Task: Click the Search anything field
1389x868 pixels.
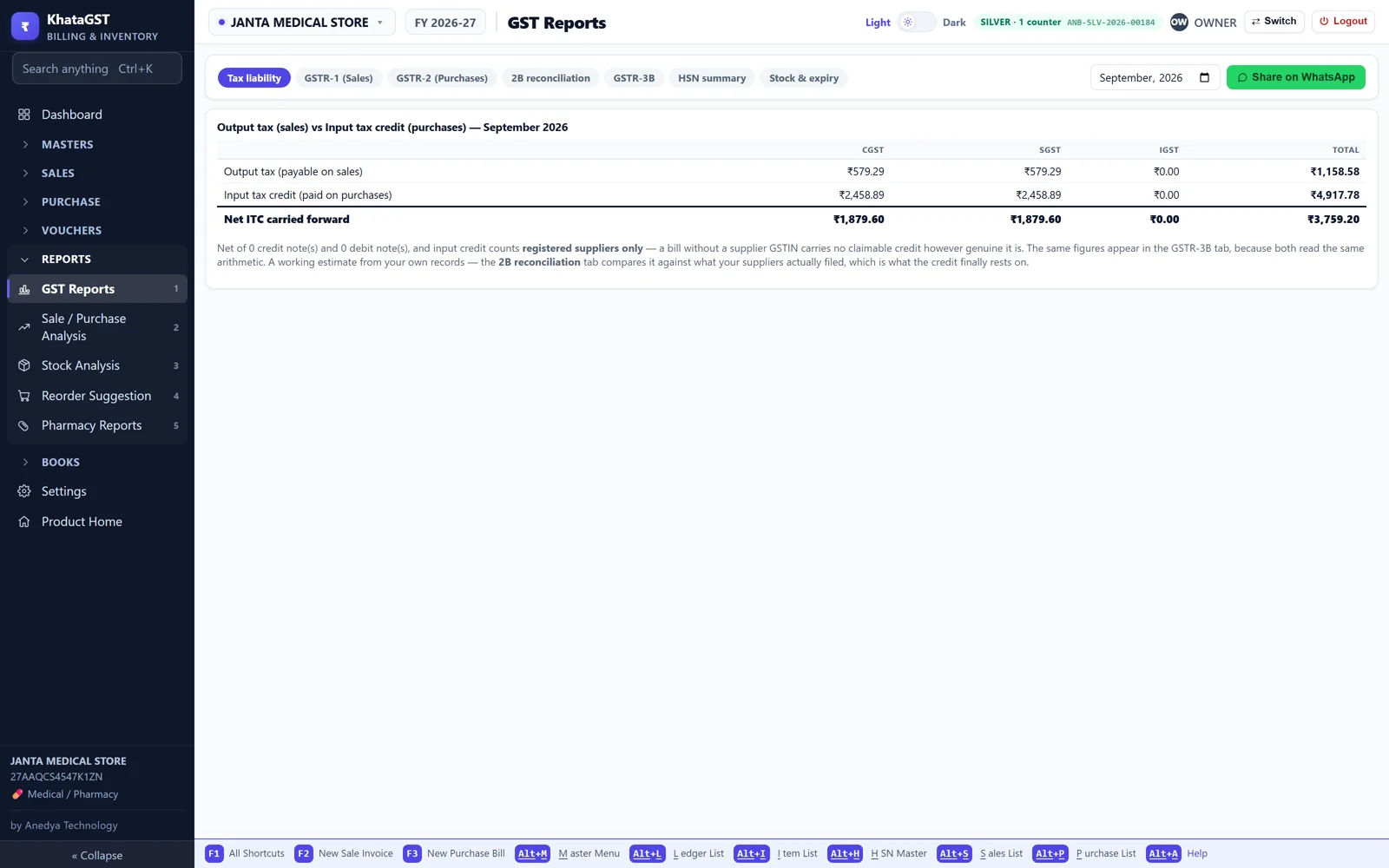Action: point(97,69)
